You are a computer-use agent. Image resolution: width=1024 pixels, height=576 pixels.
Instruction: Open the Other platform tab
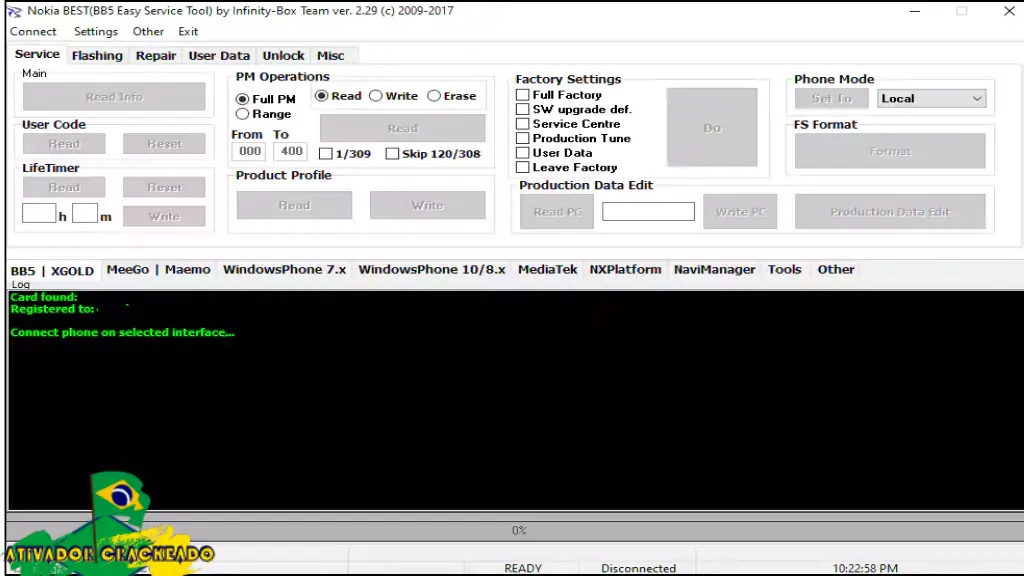(836, 269)
